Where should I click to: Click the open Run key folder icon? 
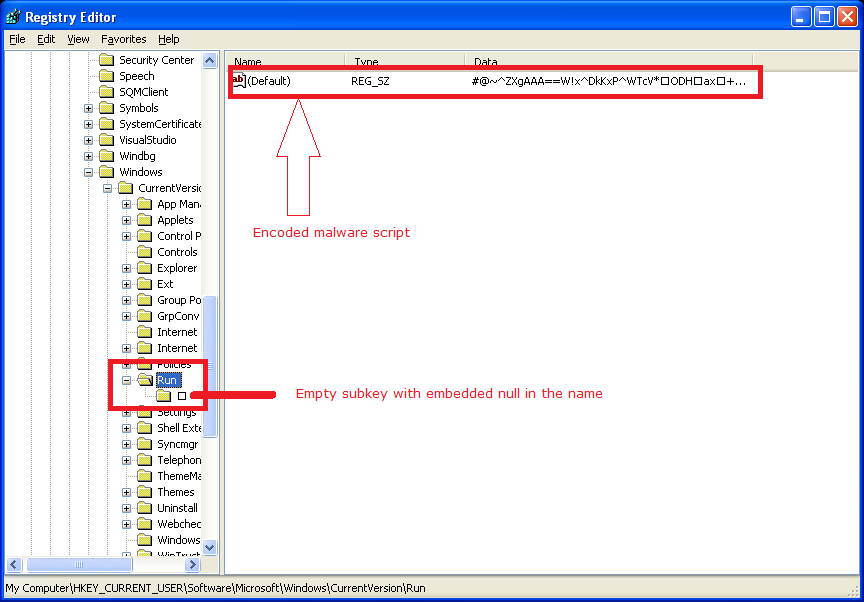click(145, 380)
